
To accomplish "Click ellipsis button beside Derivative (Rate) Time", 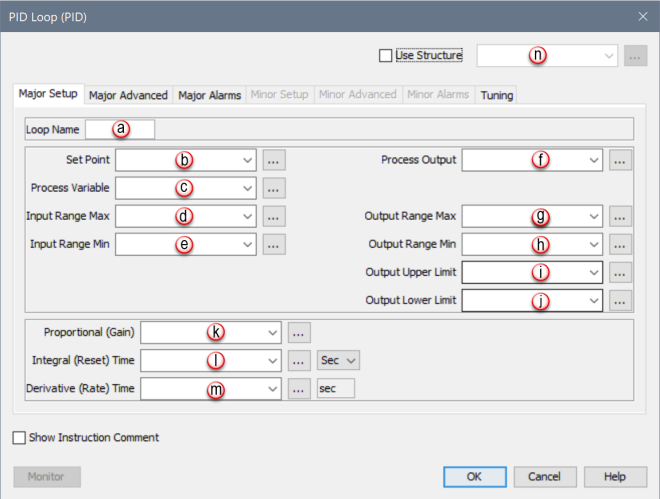I will 299,389.
